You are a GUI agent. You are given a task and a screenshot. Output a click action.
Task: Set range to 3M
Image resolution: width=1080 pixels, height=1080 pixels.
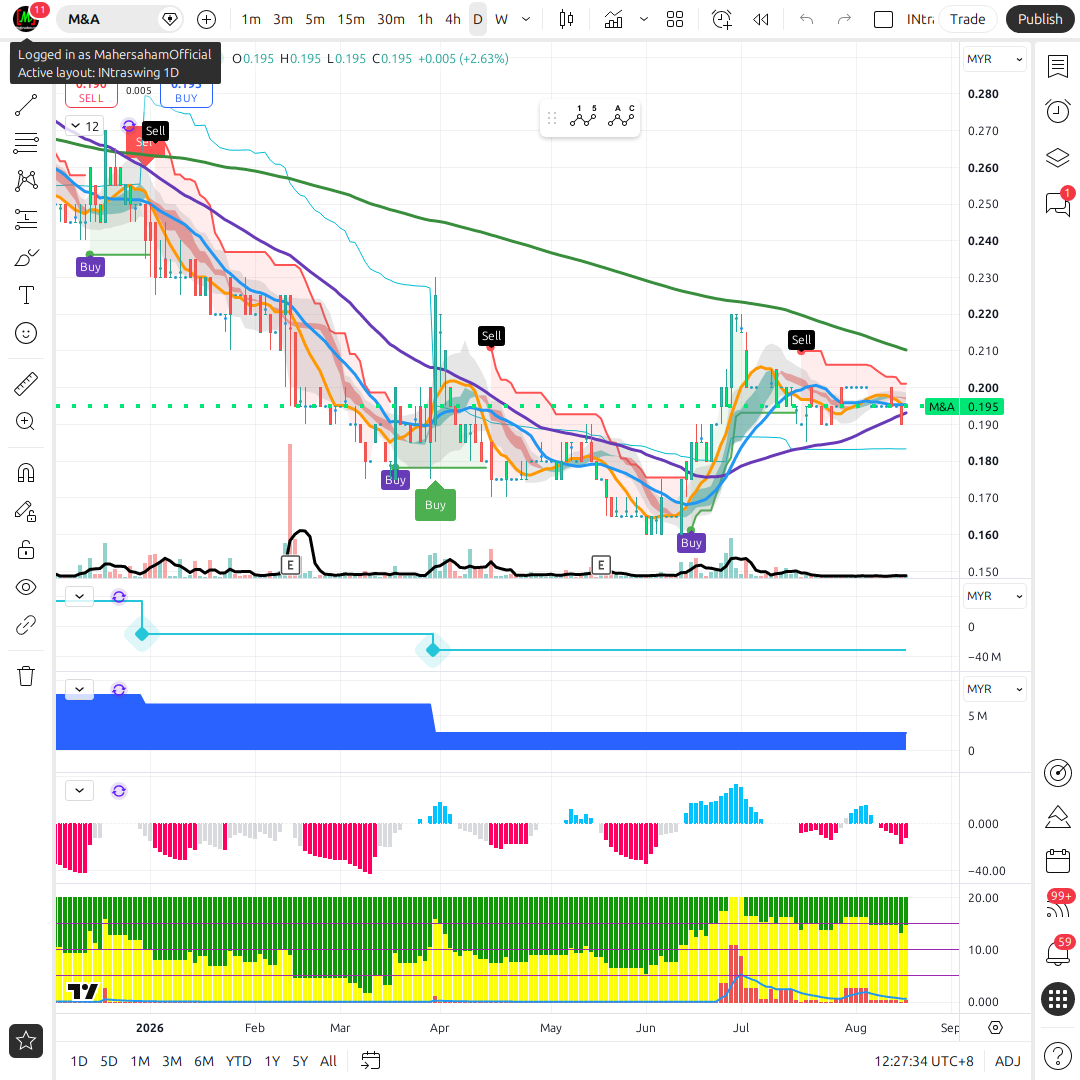(x=172, y=1061)
